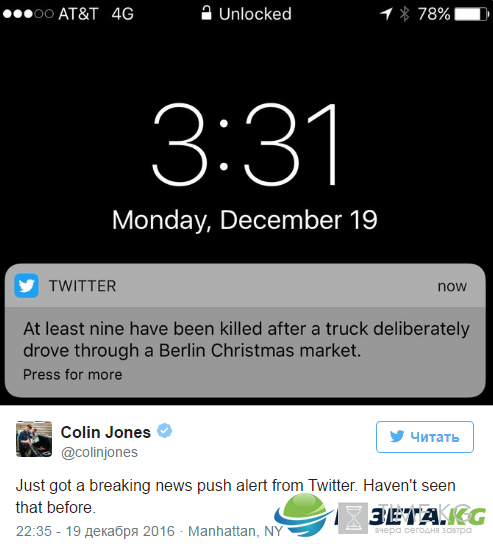
Task: Open the Berlin truck breaking news notification
Action: tap(245, 331)
